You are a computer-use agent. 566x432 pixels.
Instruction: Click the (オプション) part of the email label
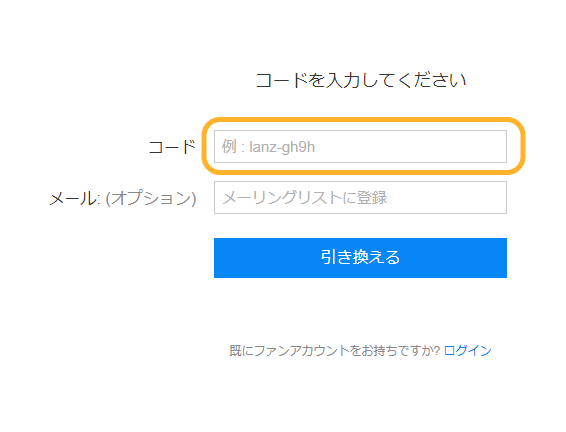[x=151, y=198]
